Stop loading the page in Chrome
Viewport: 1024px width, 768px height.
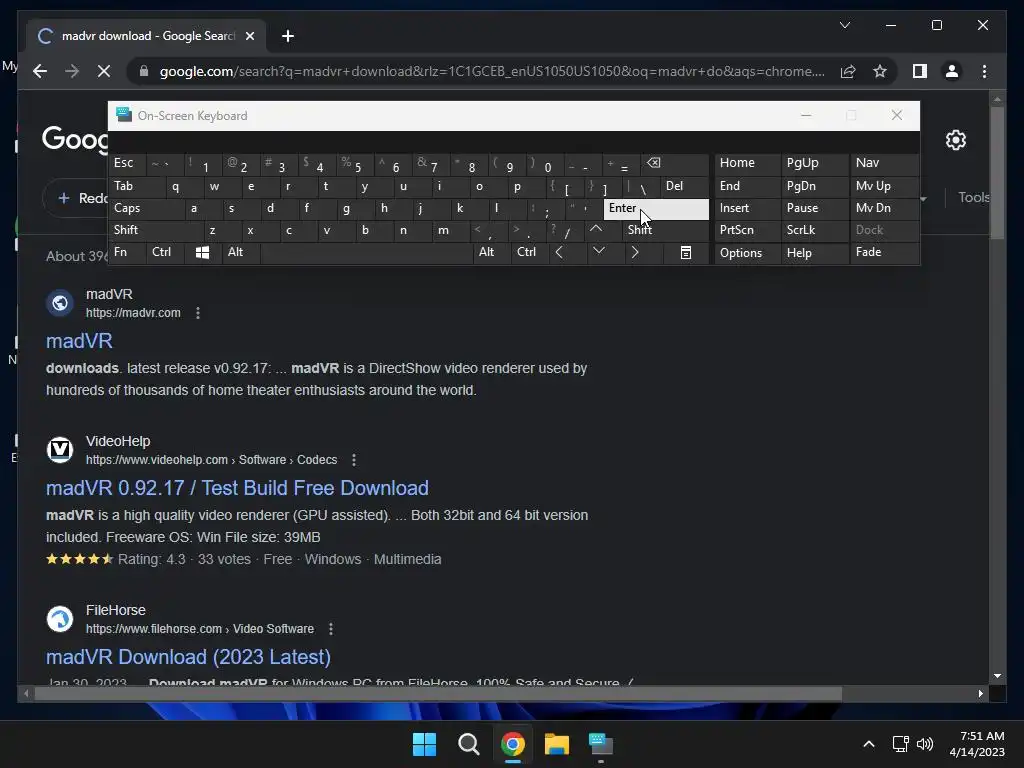click(104, 71)
